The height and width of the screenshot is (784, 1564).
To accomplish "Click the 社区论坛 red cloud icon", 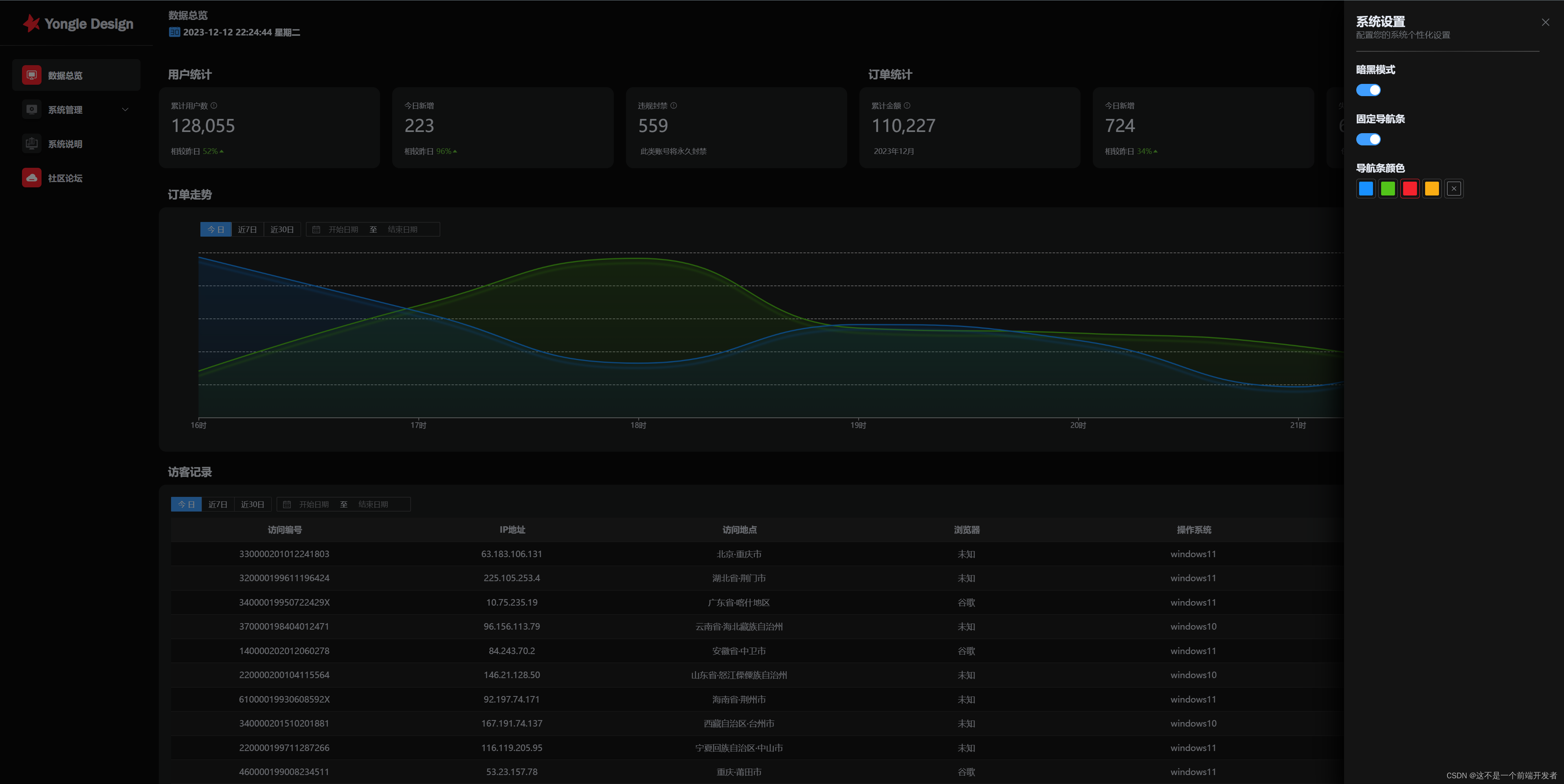I will [x=32, y=178].
